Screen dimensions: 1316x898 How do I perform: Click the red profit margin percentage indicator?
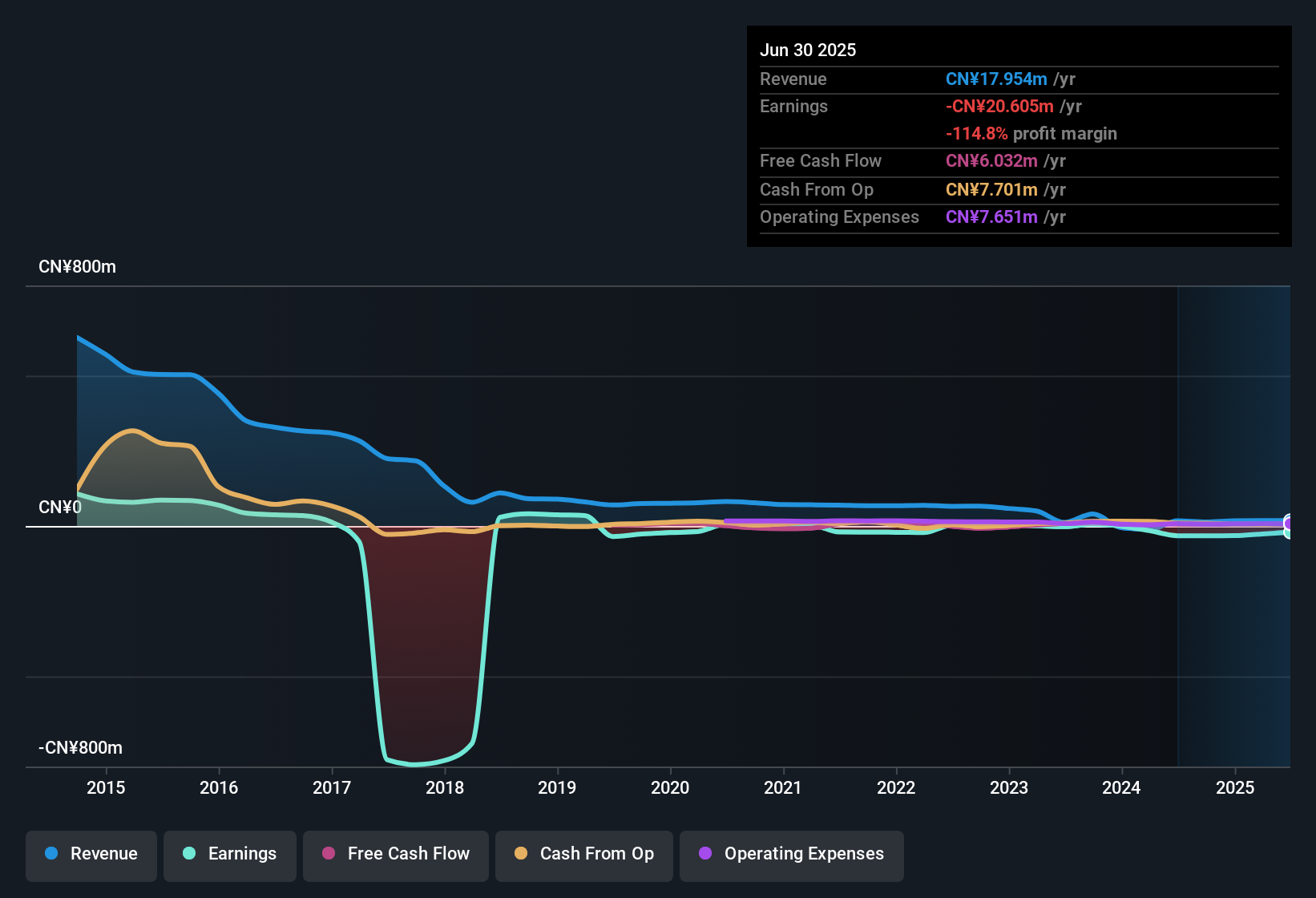click(x=976, y=133)
